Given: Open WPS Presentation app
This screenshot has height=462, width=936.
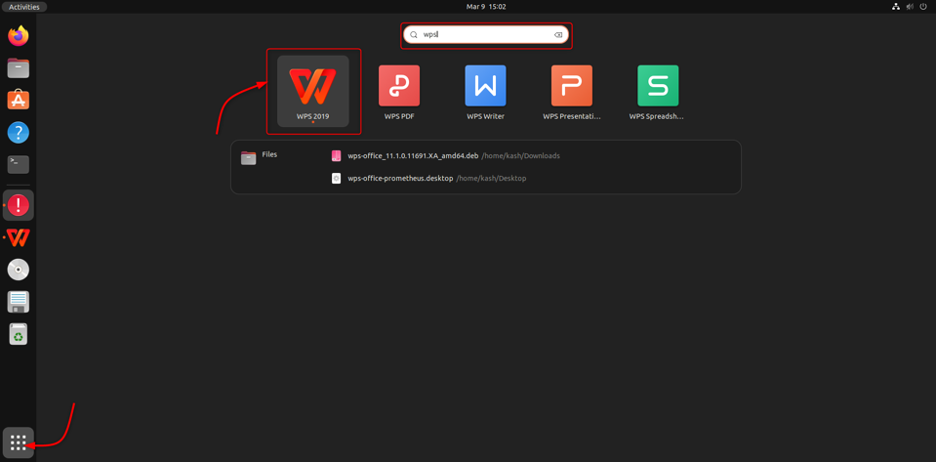Looking at the screenshot, I should [572, 93].
